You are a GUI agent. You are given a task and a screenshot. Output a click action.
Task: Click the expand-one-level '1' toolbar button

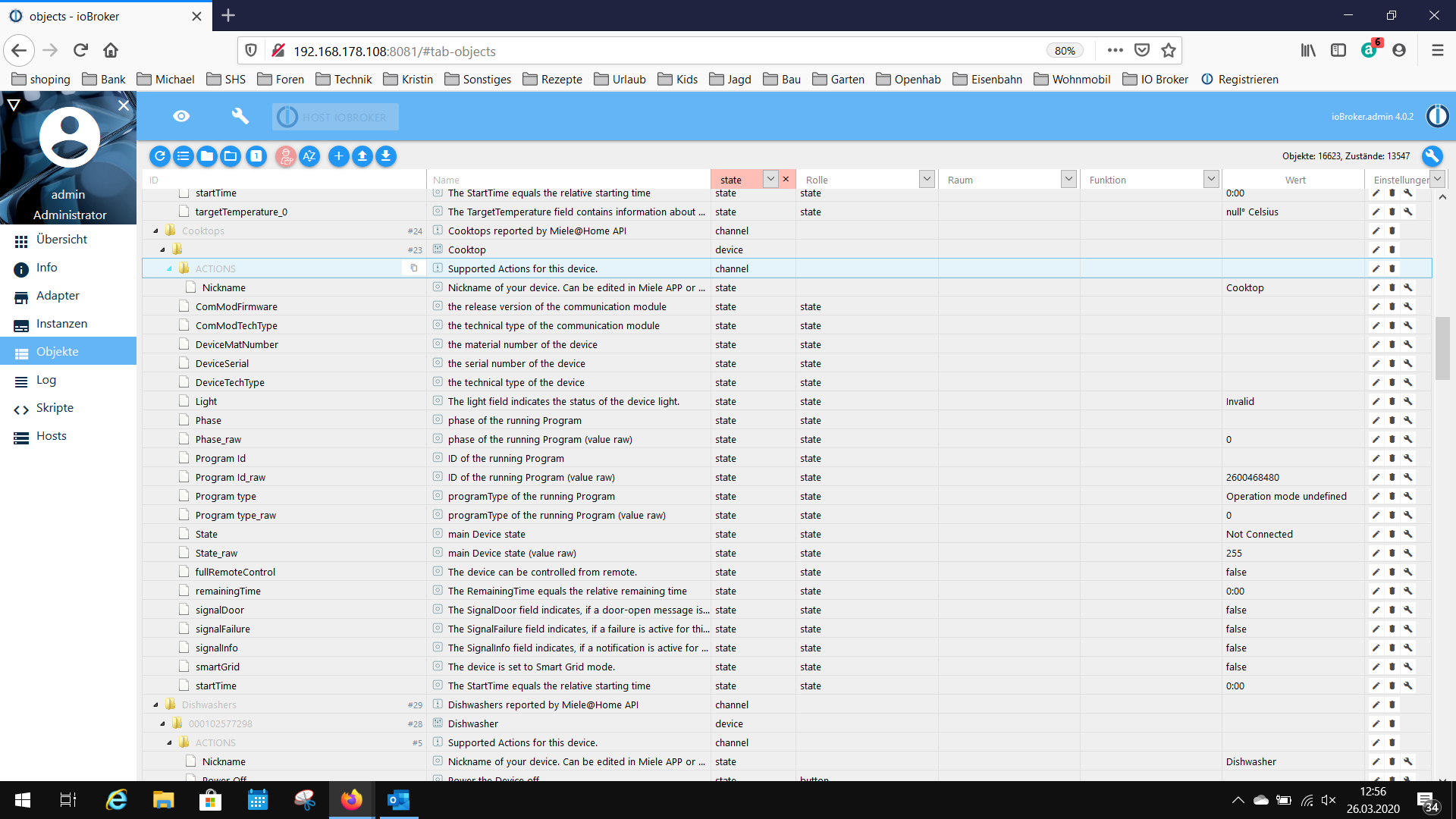click(256, 156)
